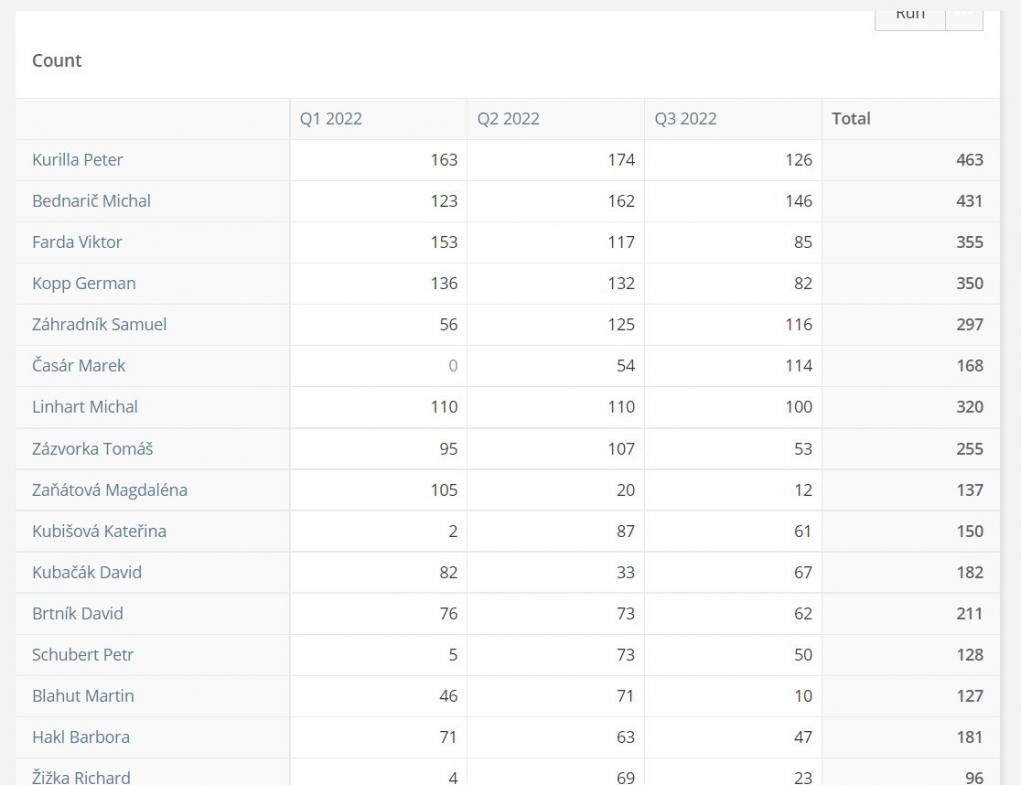This screenshot has height=785, width=1021.
Task: Open Zaňátová Magdaléna link
Action: click(x=109, y=490)
